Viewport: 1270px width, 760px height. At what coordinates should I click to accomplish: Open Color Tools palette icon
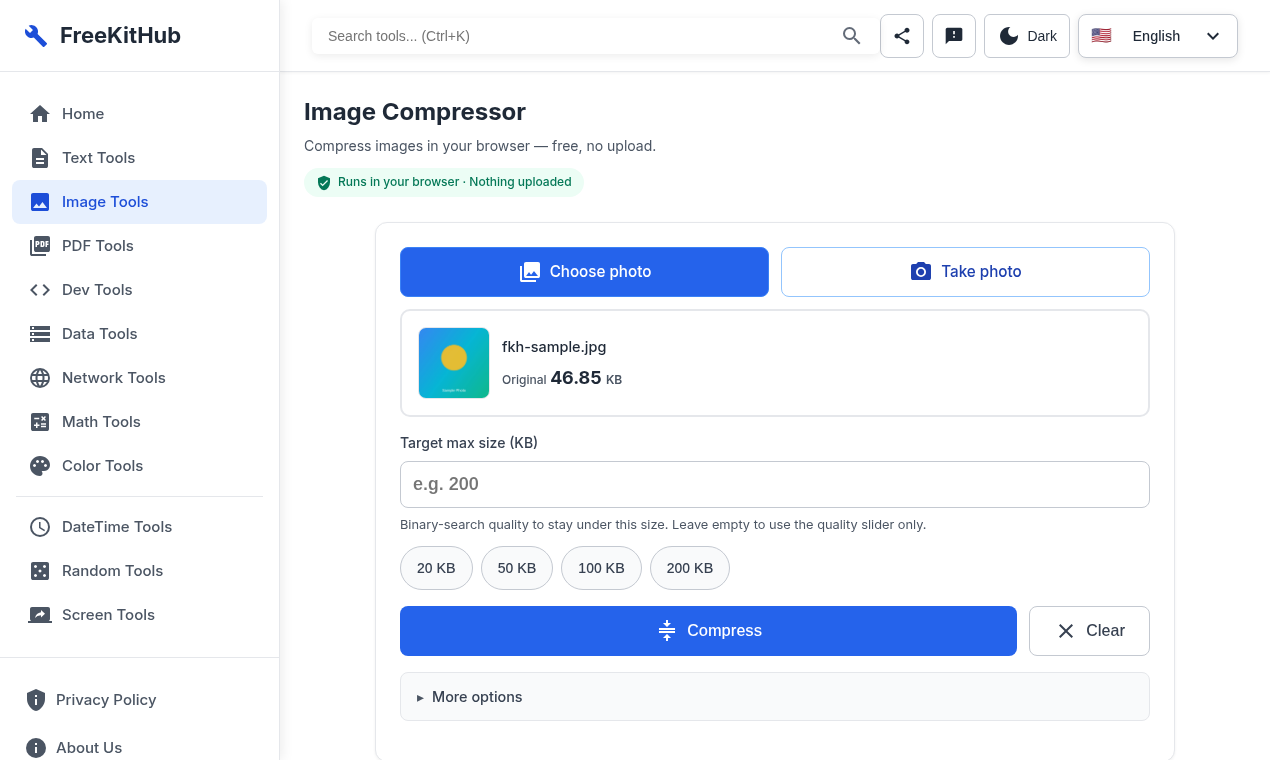click(40, 466)
